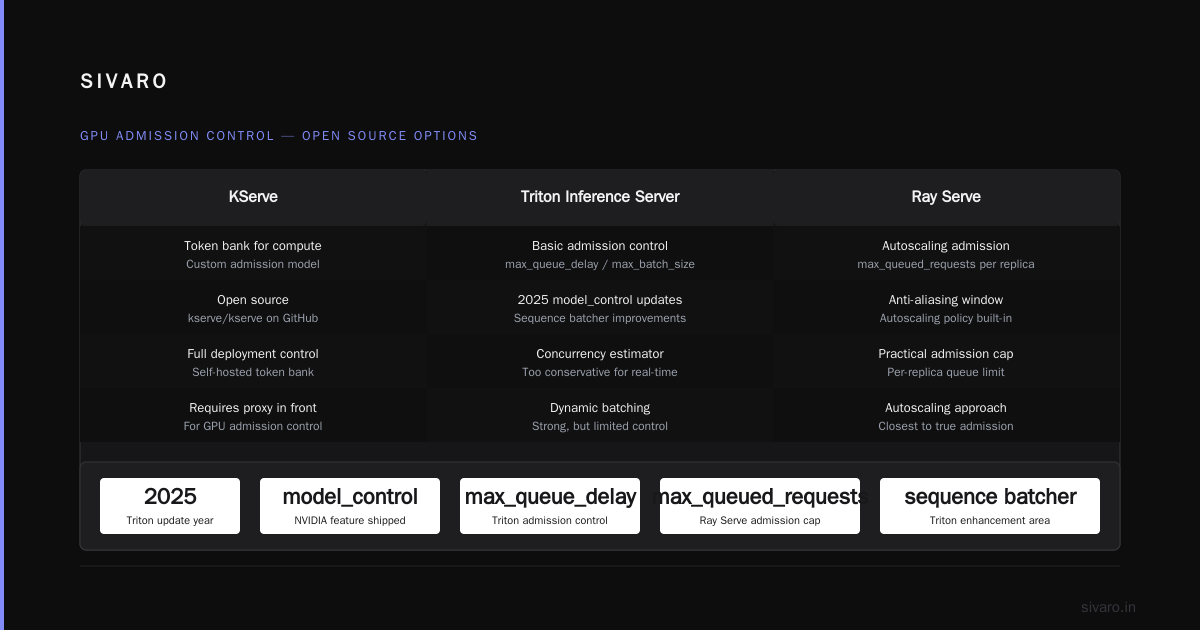Click the KServe column header
This screenshot has width=1200, height=630.
(253, 197)
